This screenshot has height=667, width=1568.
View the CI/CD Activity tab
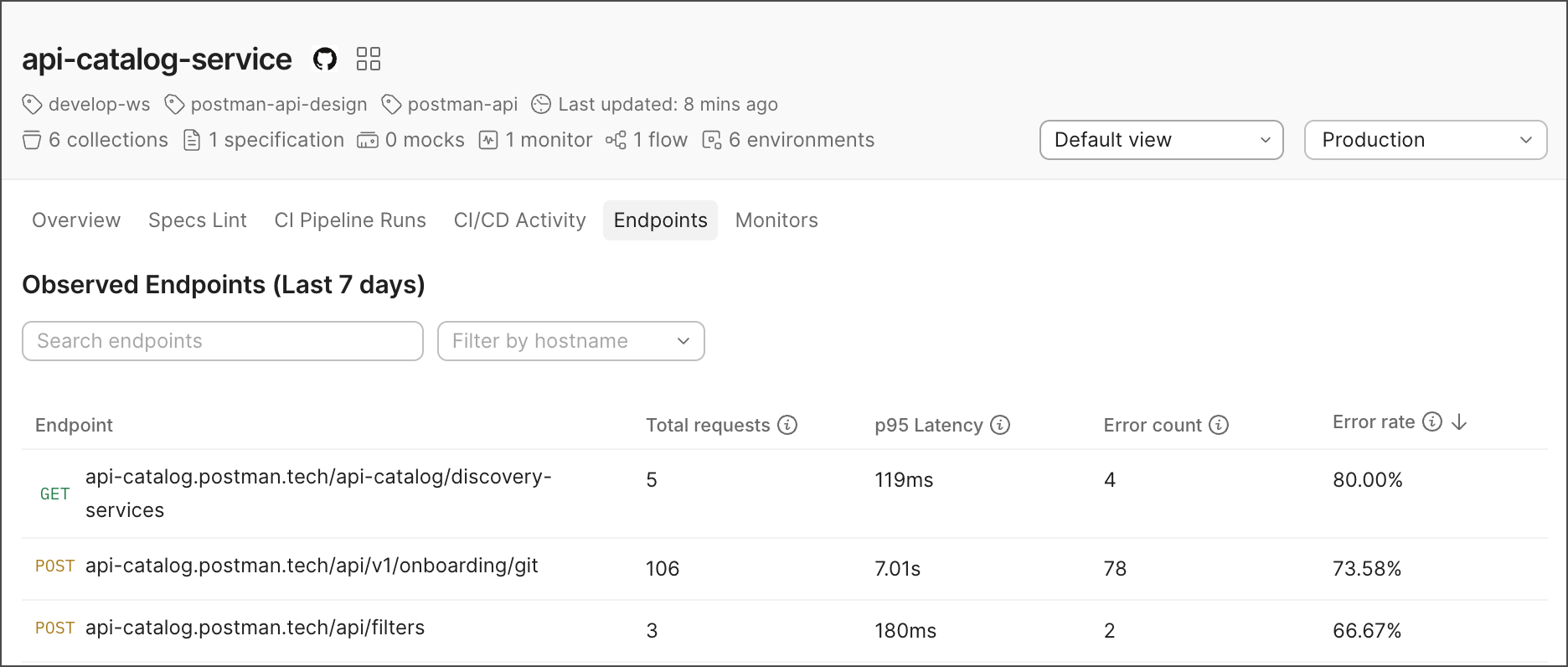pyautogui.click(x=520, y=220)
